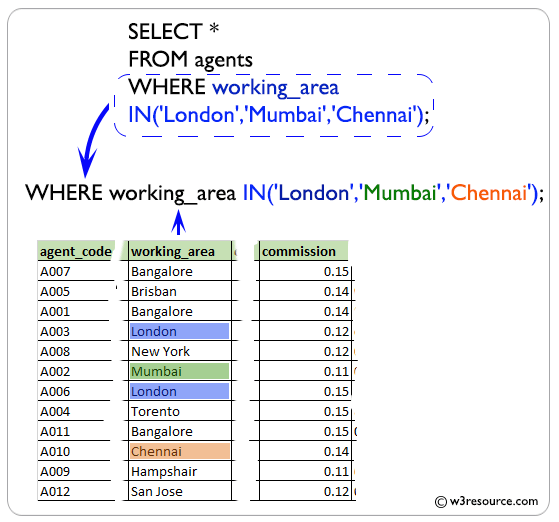
Task: Select the A006 agent code cell
Action: (76, 391)
